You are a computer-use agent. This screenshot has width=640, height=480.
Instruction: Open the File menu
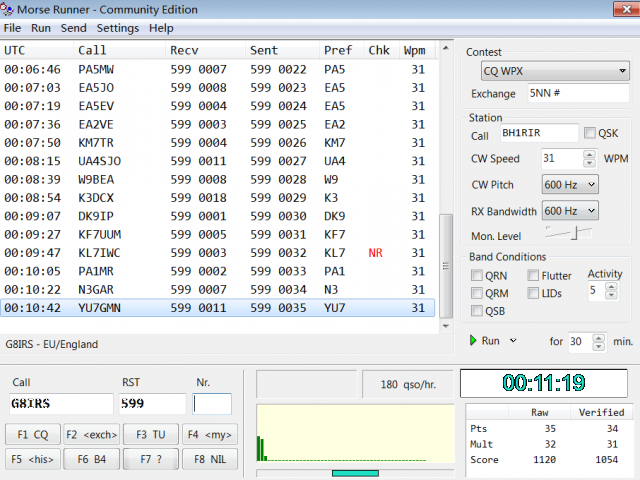point(12,28)
